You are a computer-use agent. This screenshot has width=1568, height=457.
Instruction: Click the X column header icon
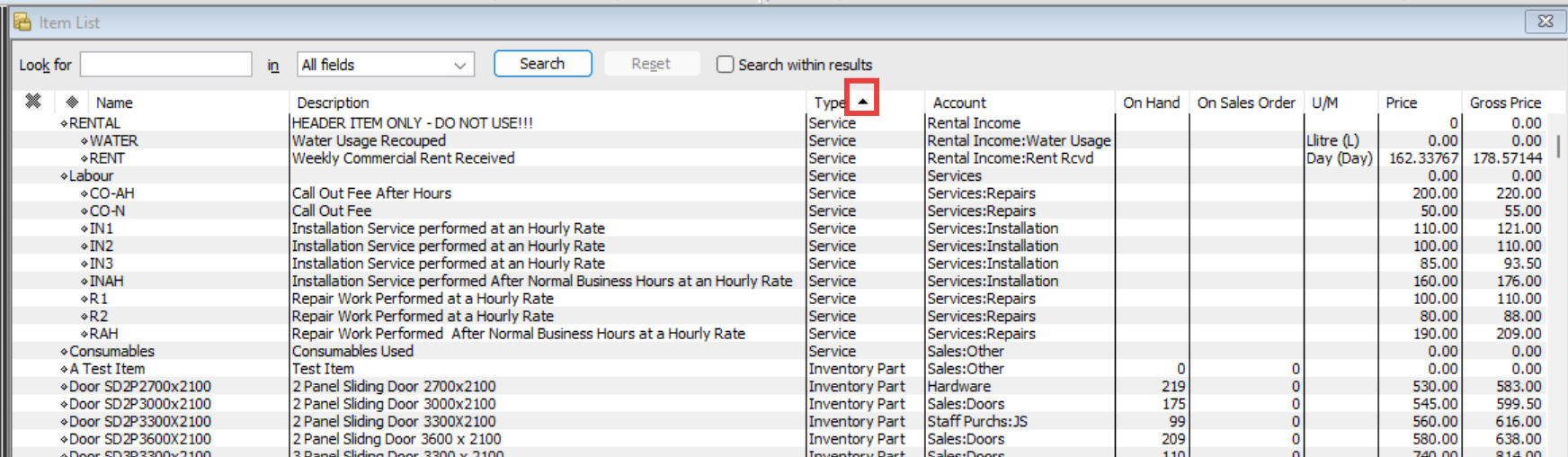(33, 102)
